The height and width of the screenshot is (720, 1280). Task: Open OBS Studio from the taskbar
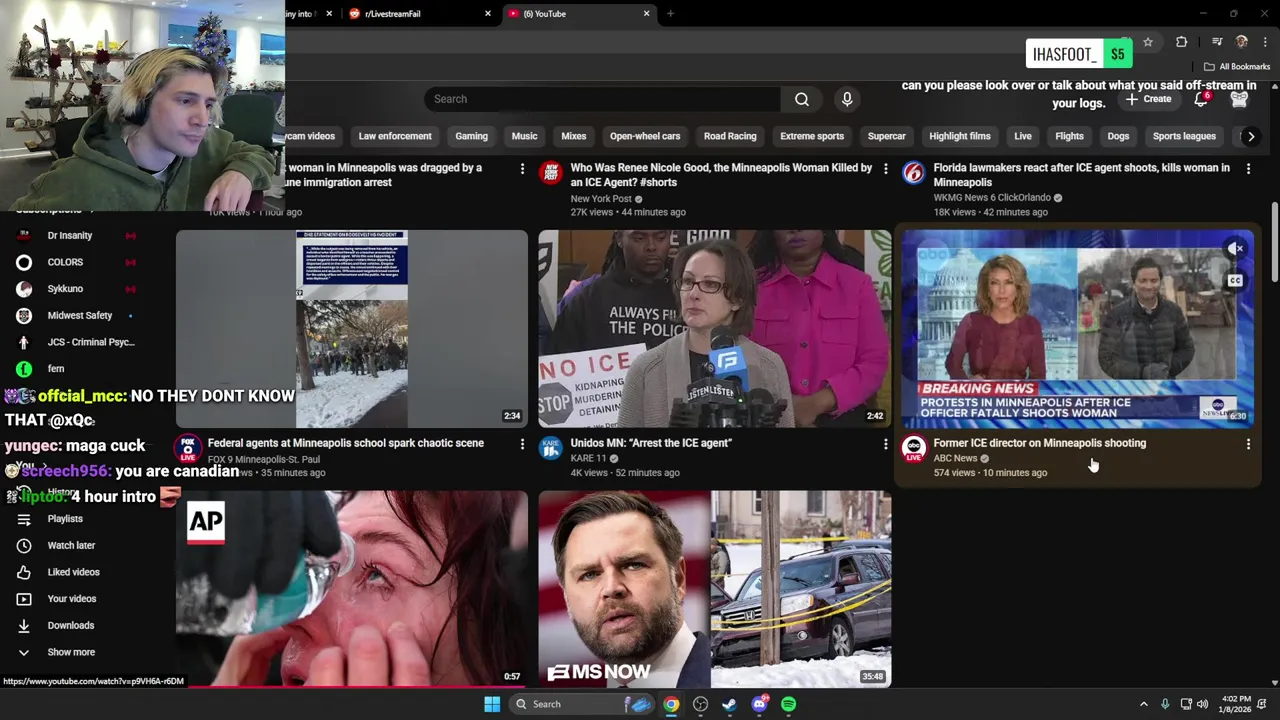pyautogui.click(x=701, y=704)
